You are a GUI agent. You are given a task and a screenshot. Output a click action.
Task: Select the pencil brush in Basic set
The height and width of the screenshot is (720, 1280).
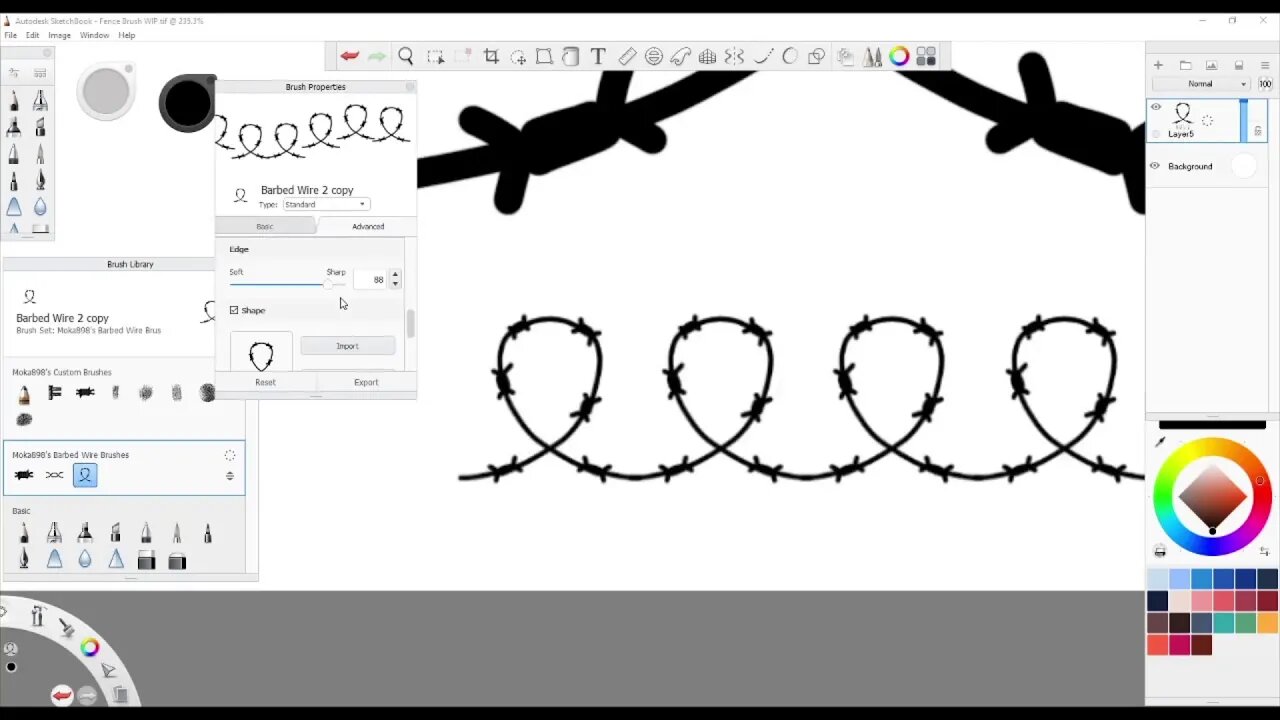pos(24,535)
